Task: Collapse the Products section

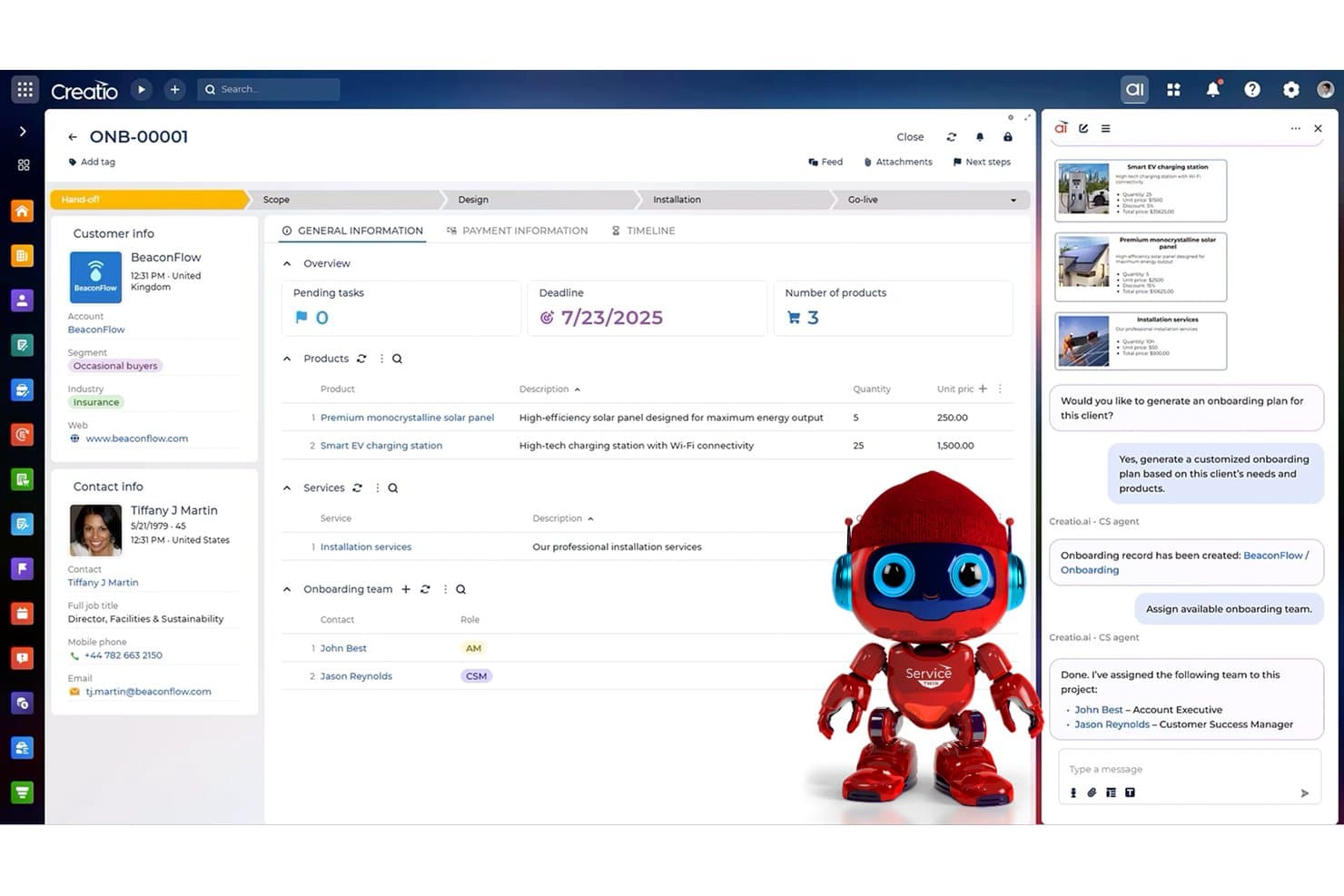Action: point(287,359)
